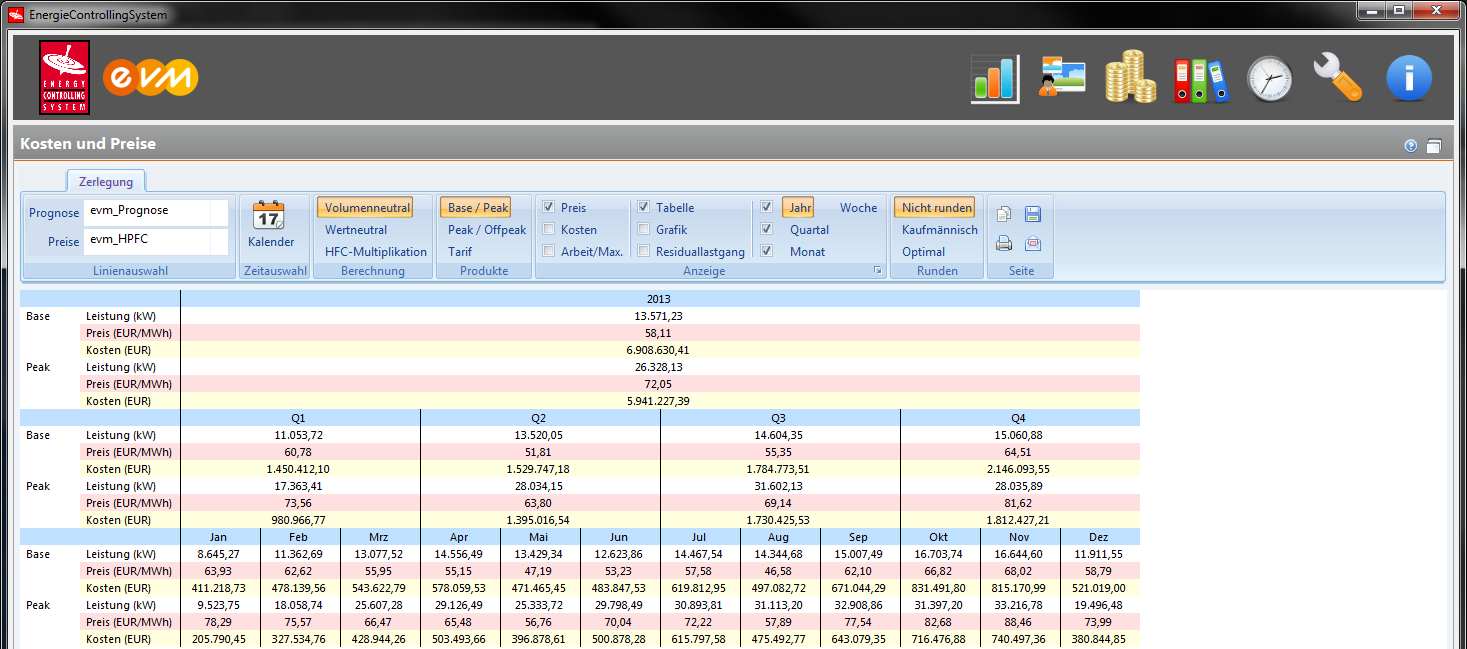Viewport: 1467px width, 649px height.
Task: Click the value 13.571,23 in the table
Action: click(660, 316)
